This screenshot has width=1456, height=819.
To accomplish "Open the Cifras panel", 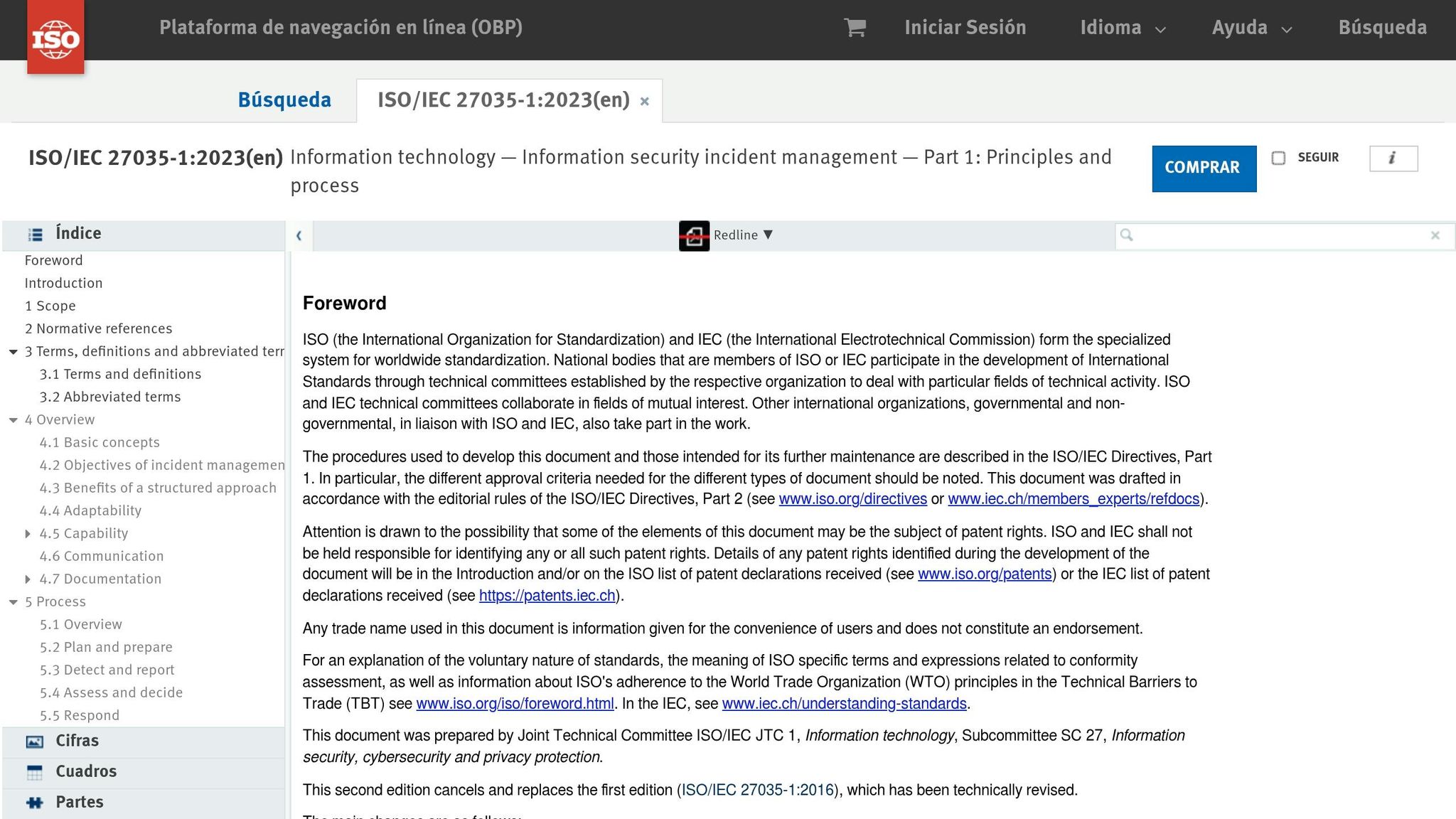I will [144, 742].
